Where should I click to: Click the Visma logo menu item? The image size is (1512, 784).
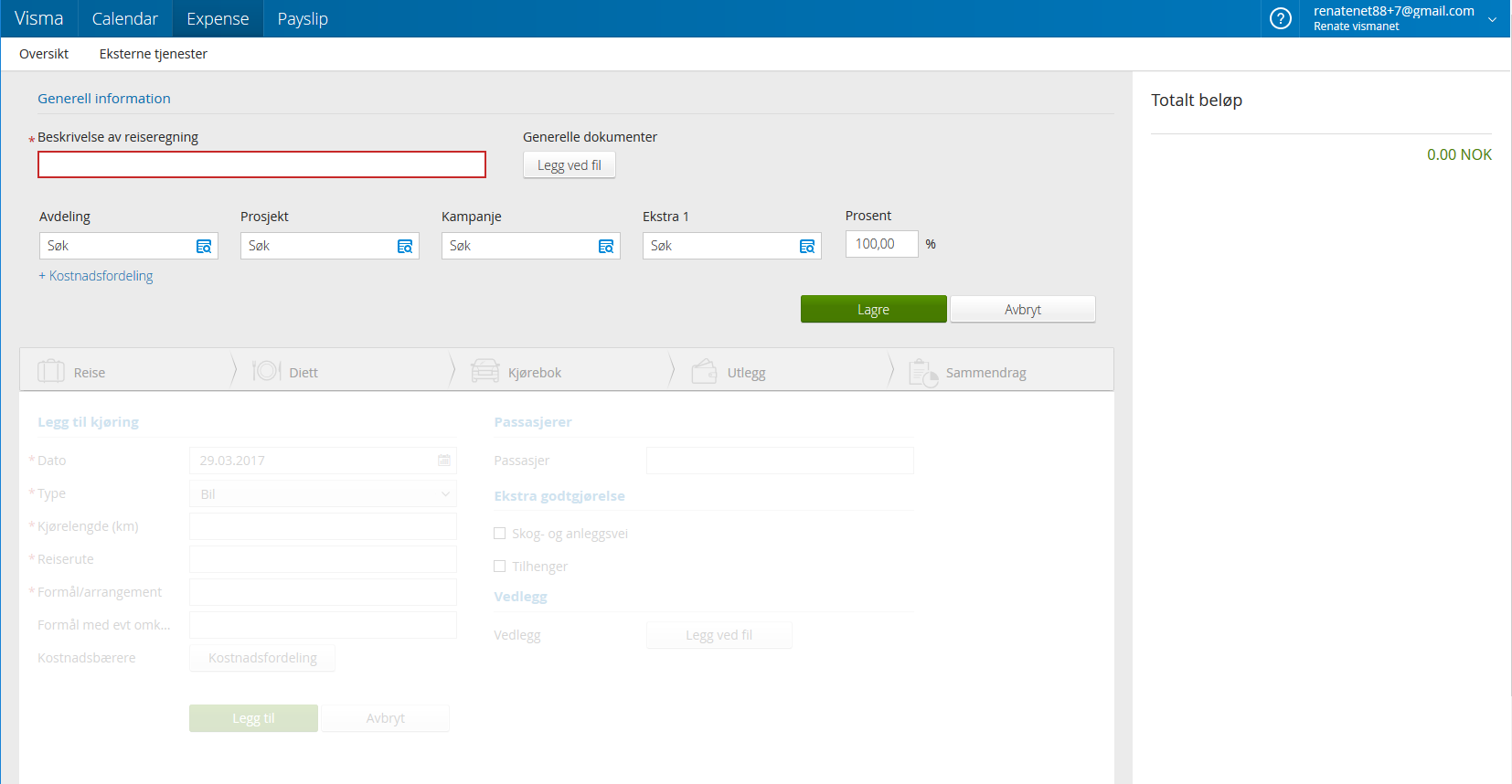click(39, 18)
